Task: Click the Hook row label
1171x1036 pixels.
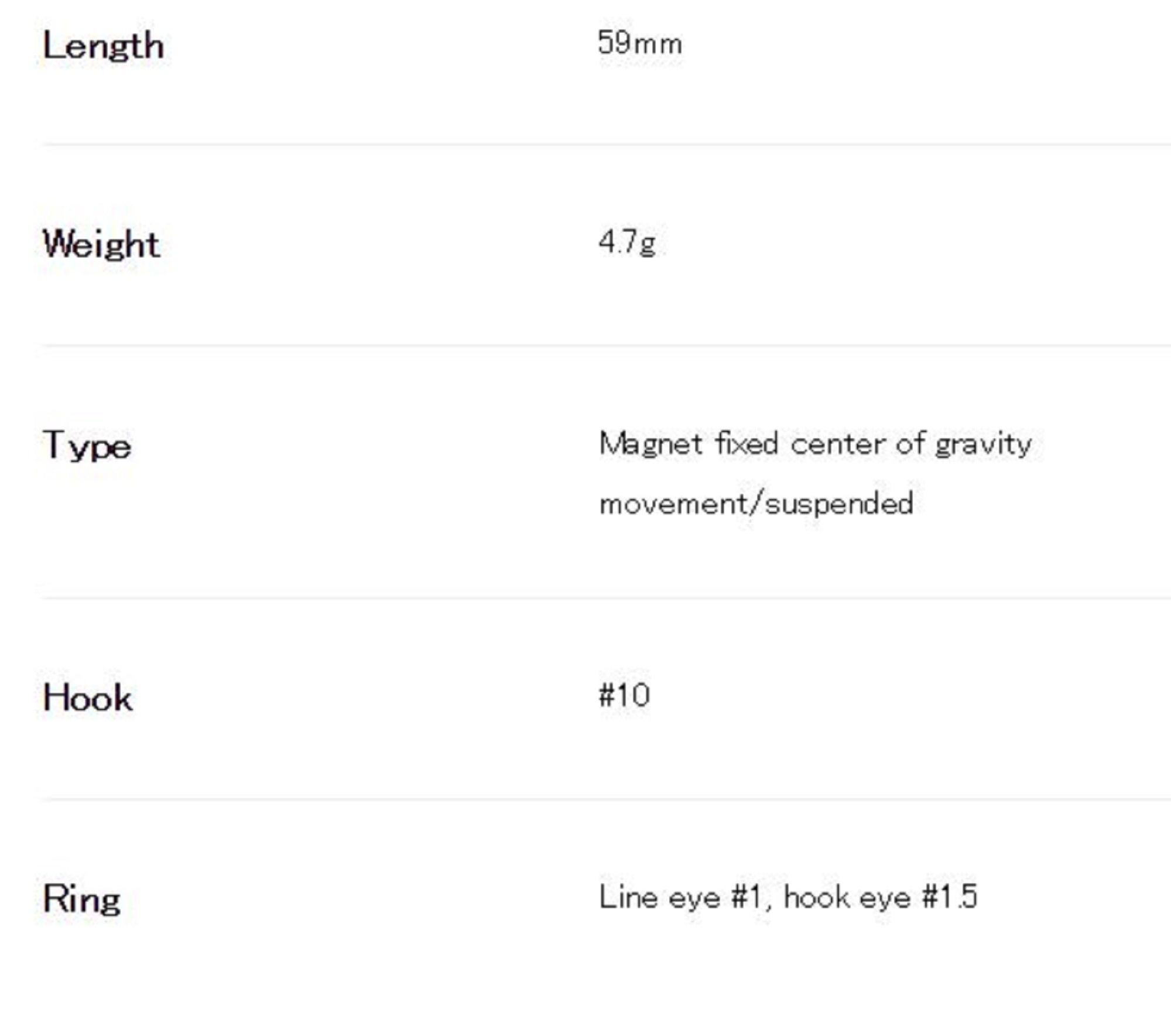Action: 88,698
